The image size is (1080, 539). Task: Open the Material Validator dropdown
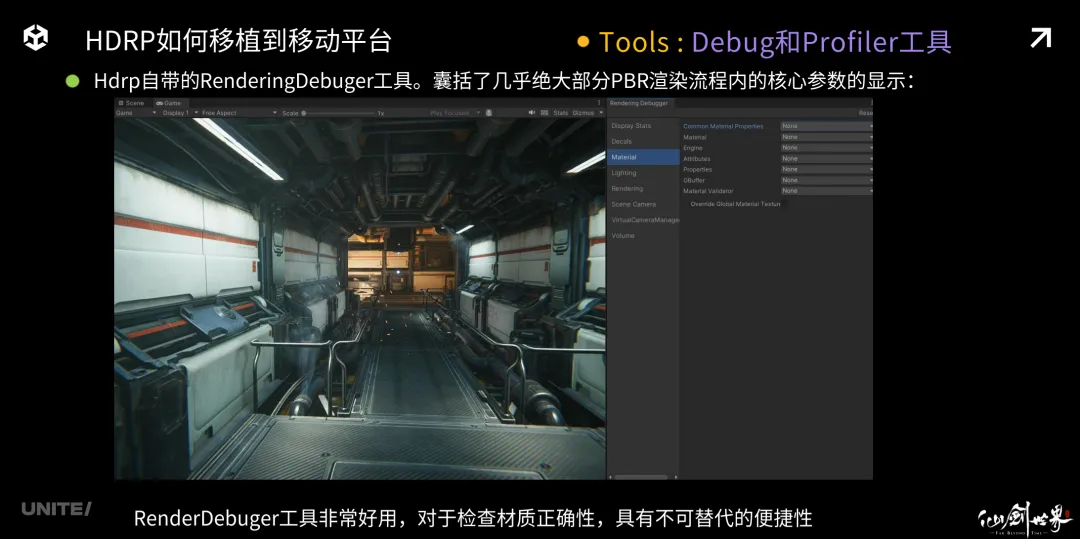pos(827,190)
